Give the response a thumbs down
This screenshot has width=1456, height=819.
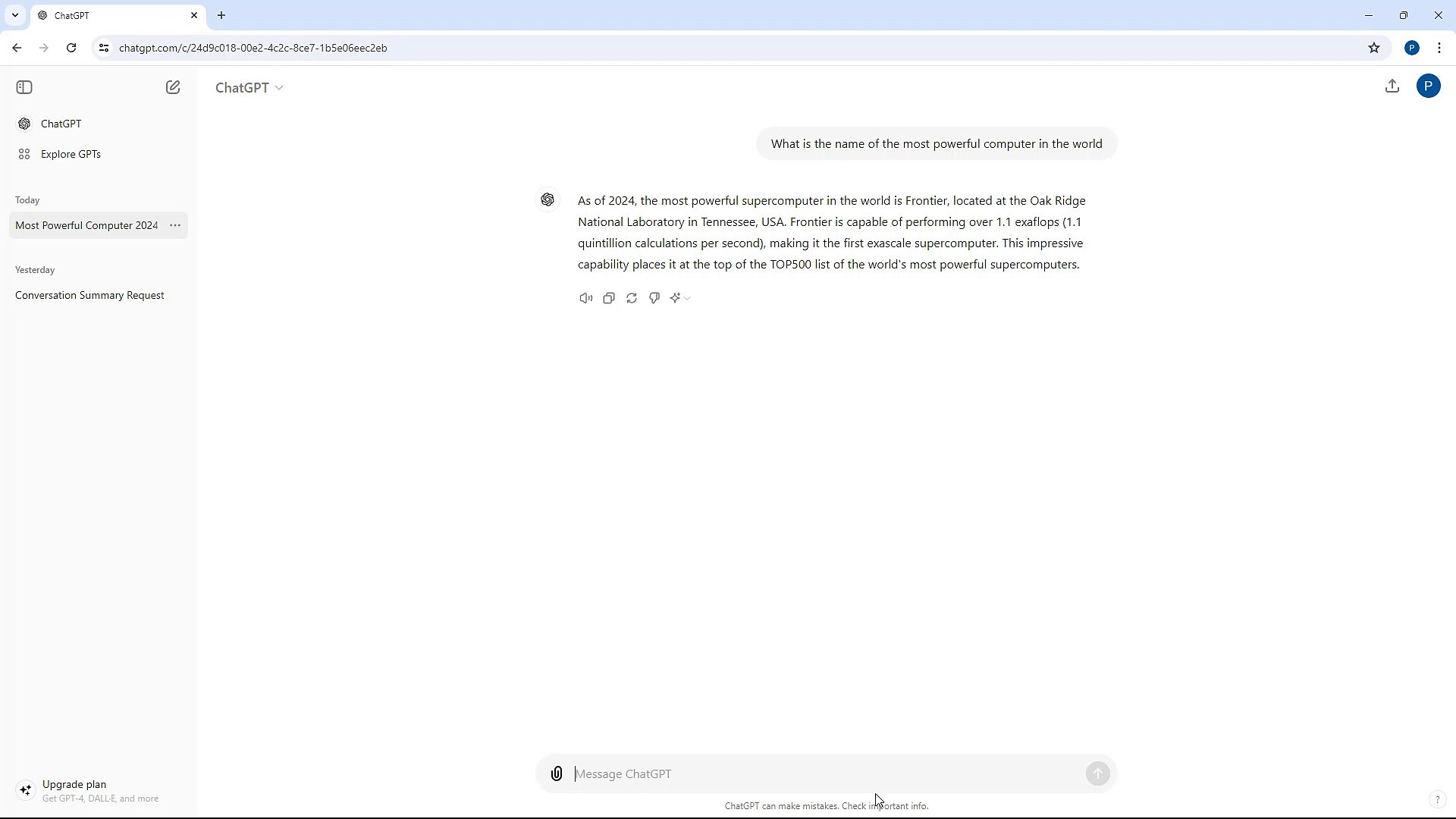(x=654, y=297)
